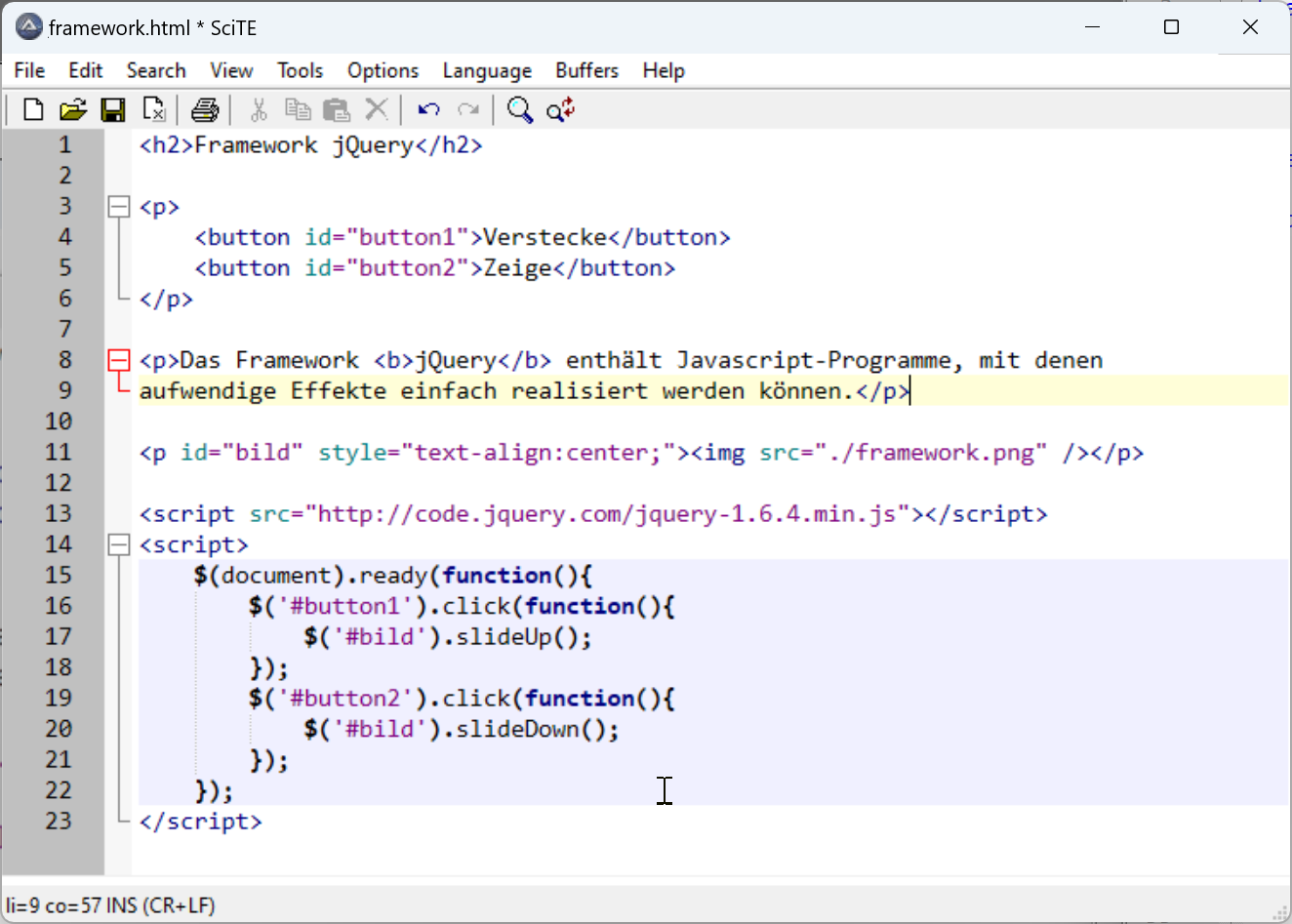
Task: Click 'slideUp' in line 17
Action: (504, 637)
